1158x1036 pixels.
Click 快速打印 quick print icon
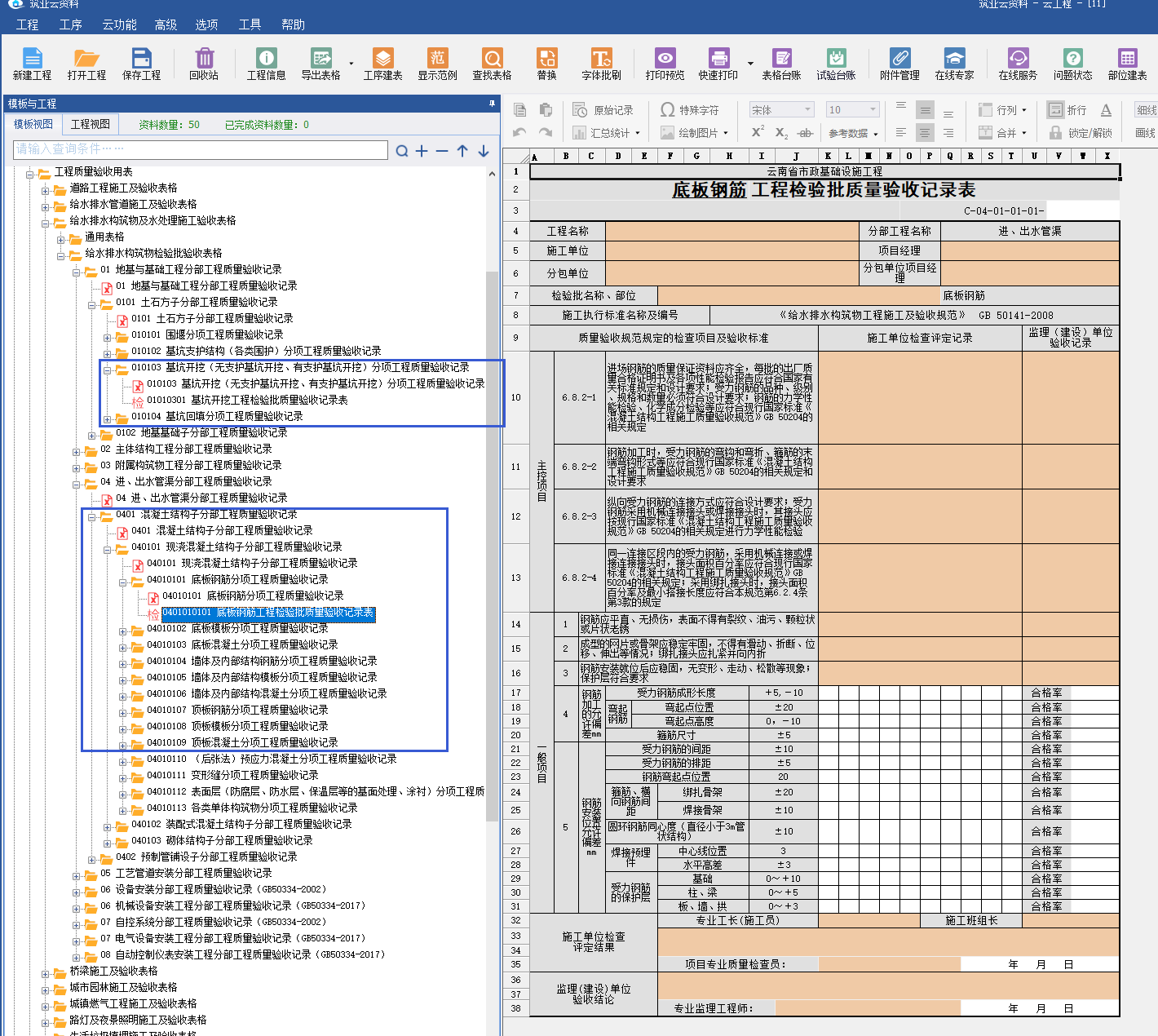pyautogui.click(x=718, y=64)
